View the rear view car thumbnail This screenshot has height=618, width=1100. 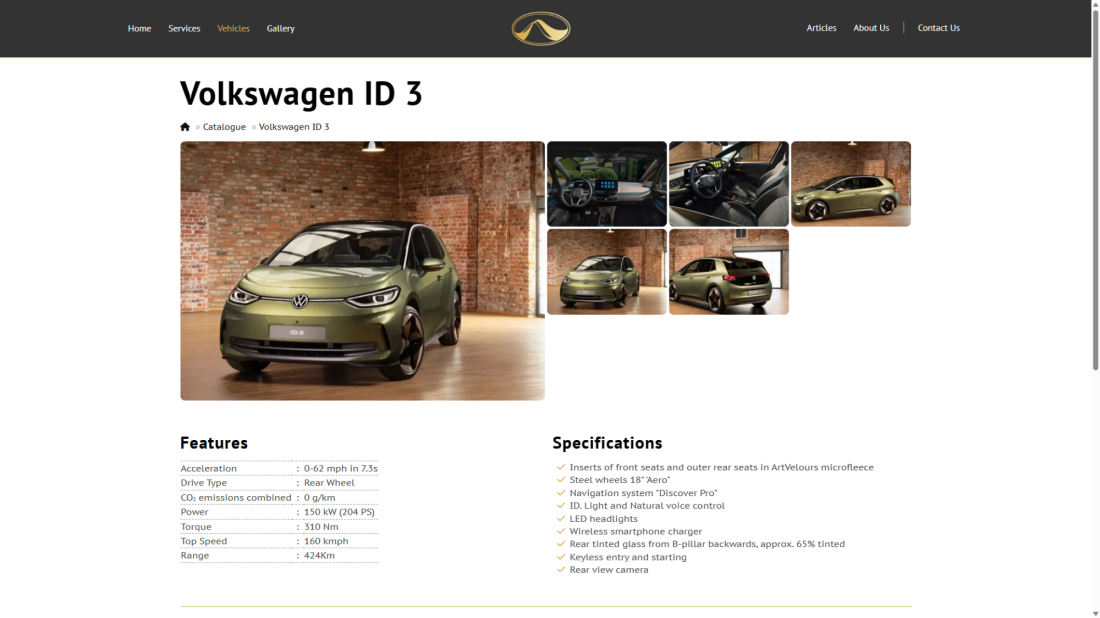point(728,271)
